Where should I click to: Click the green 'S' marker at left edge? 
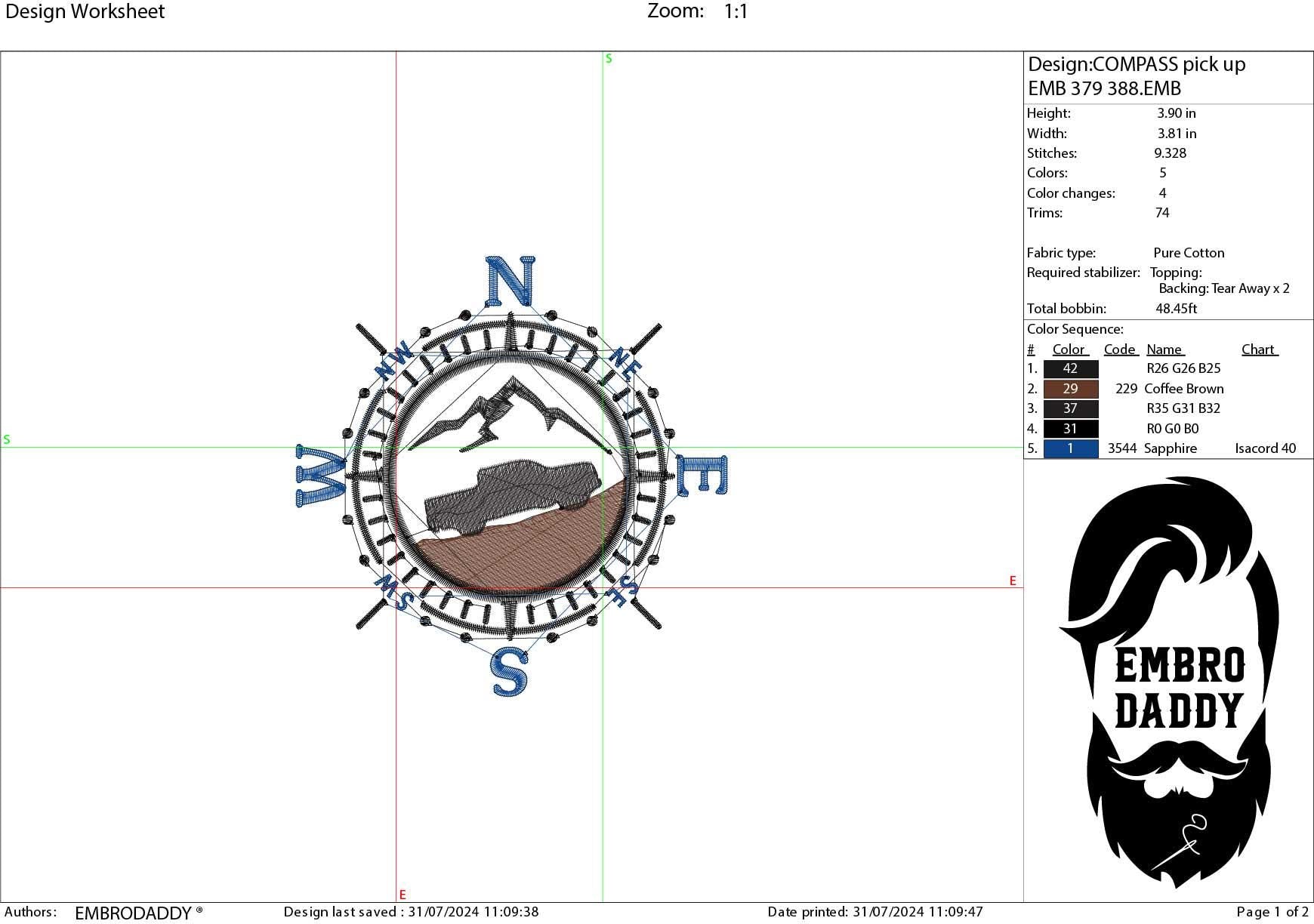pyautogui.click(x=7, y=439)
